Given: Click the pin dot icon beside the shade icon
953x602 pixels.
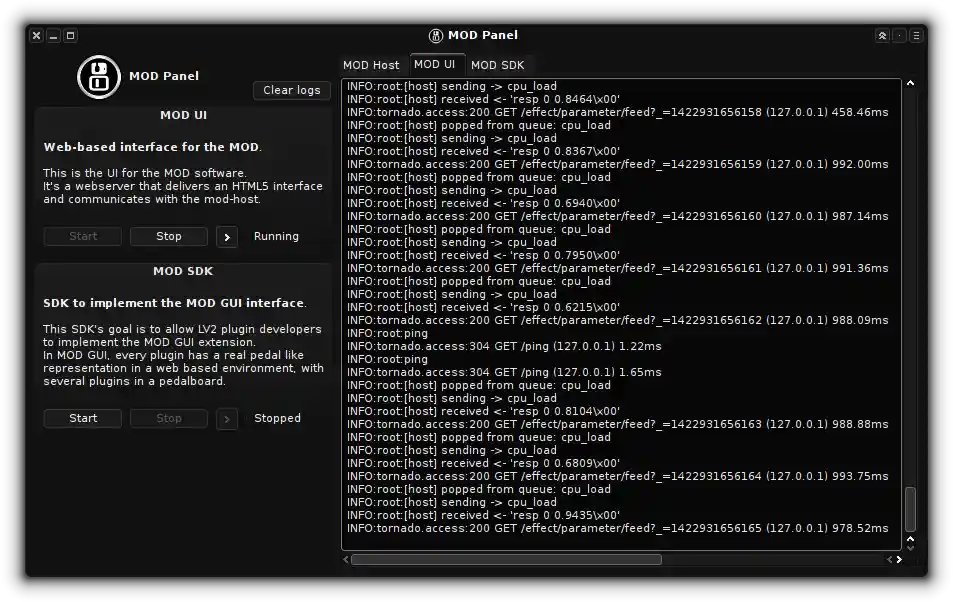Looking at the screenshot, I should 898,35.
